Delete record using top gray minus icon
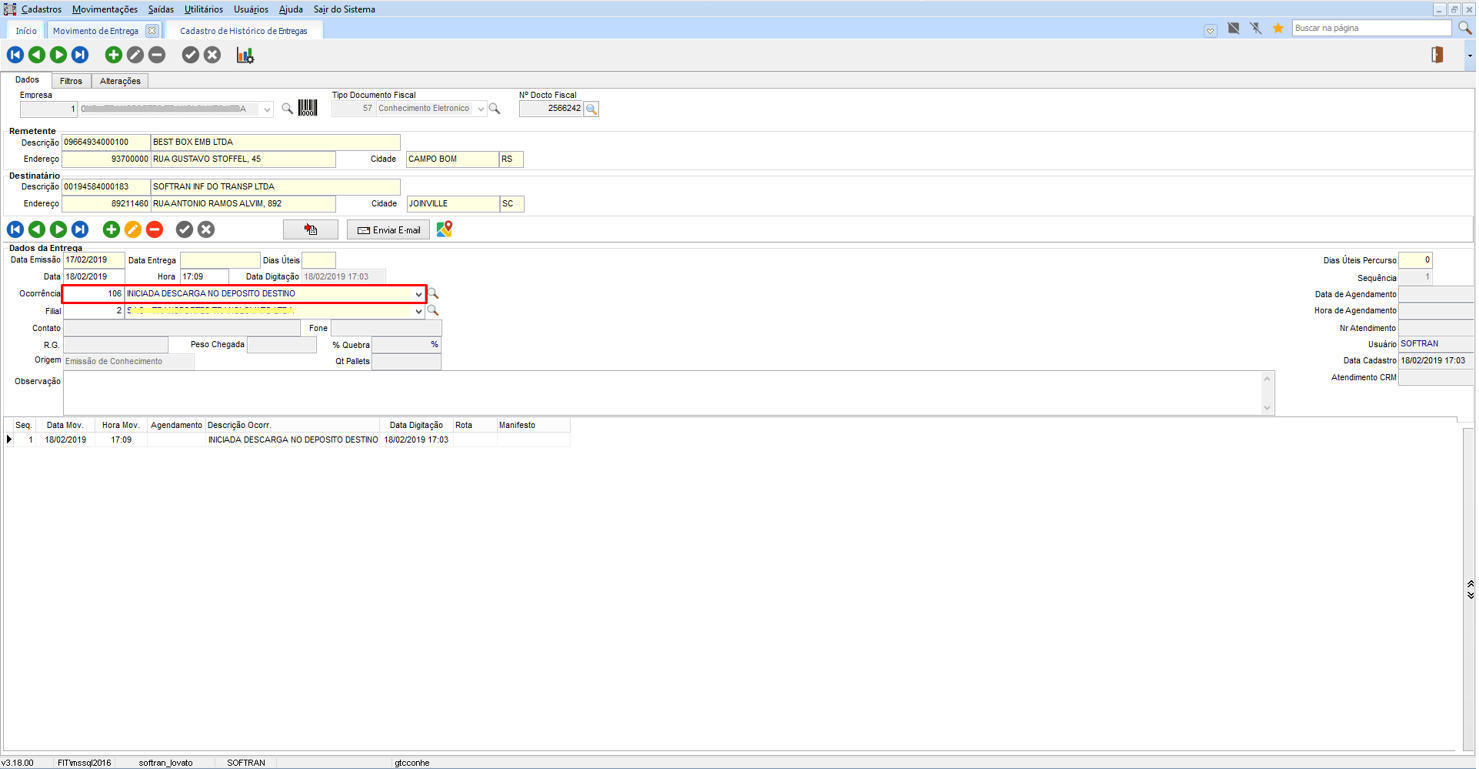This screenshot has height=769, width=1479. (157, 55)
